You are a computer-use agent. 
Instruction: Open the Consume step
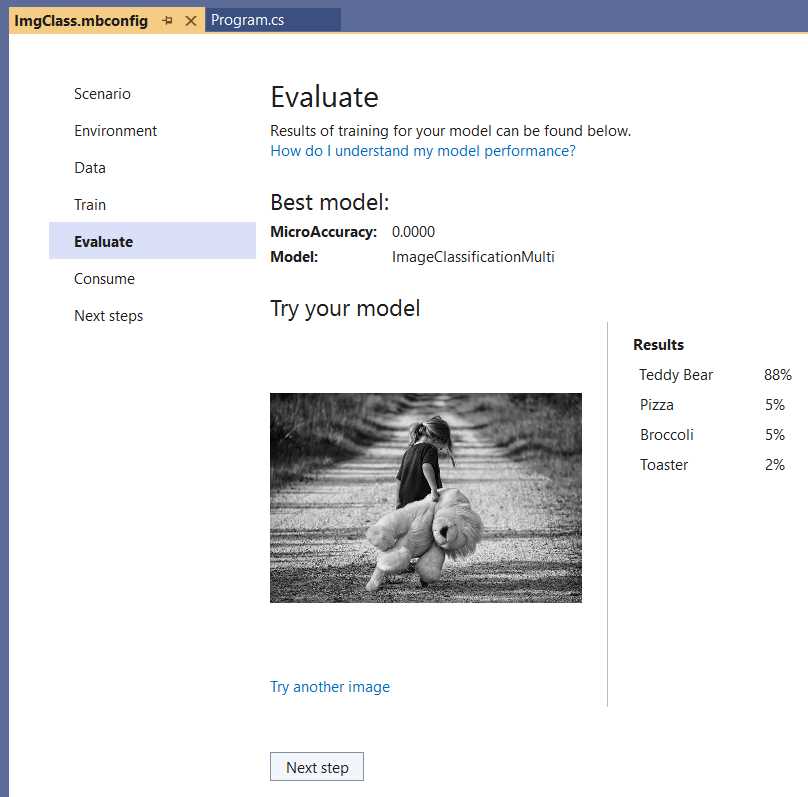tap(104, 279)
